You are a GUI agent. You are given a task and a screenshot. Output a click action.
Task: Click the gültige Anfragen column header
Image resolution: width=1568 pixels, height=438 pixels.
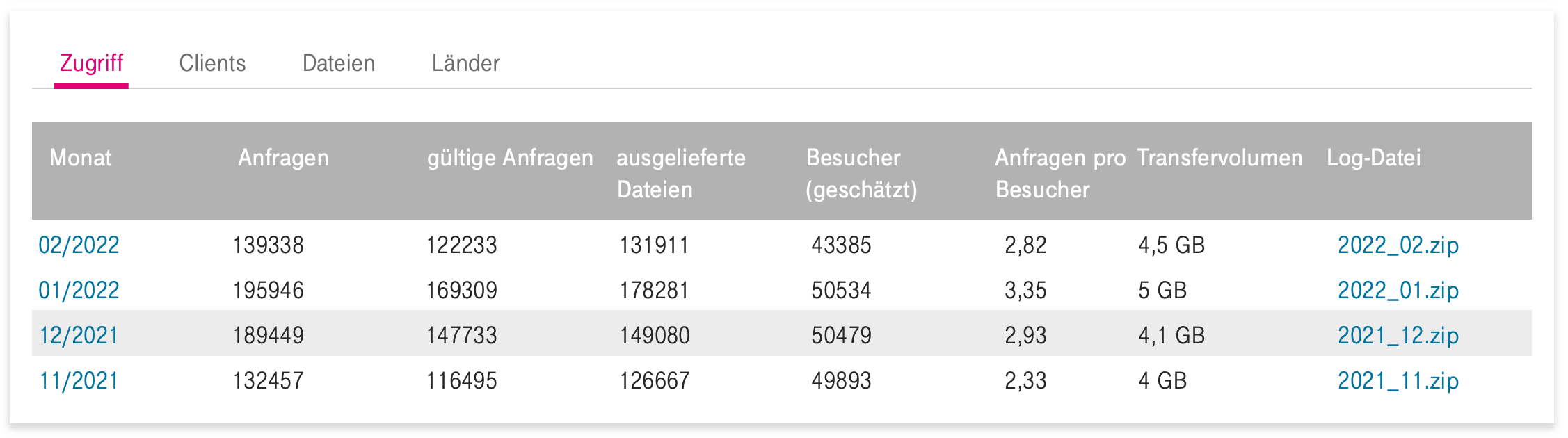(x=510, y=158)
